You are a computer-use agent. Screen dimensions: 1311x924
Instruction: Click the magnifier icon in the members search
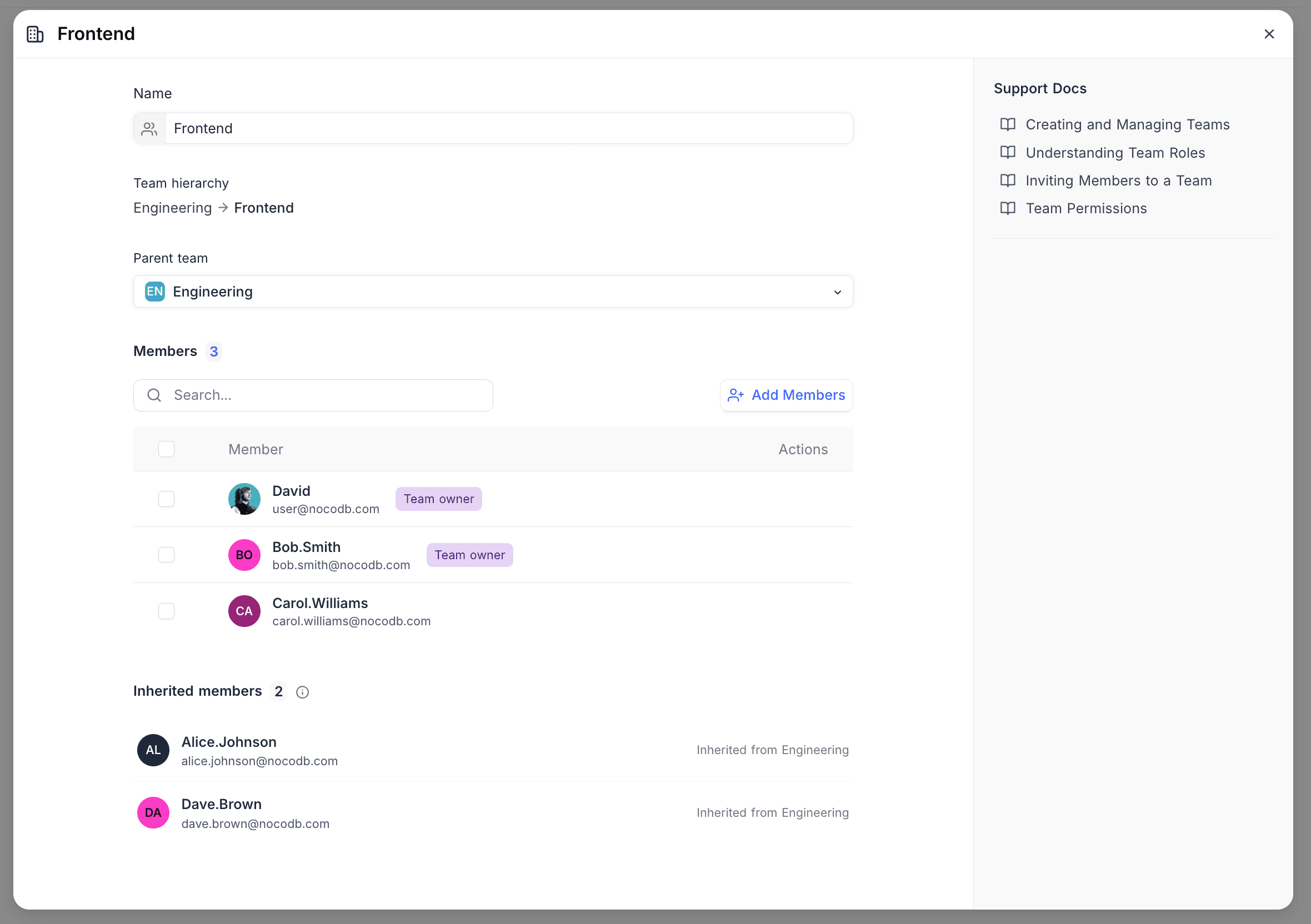(154, 395)
